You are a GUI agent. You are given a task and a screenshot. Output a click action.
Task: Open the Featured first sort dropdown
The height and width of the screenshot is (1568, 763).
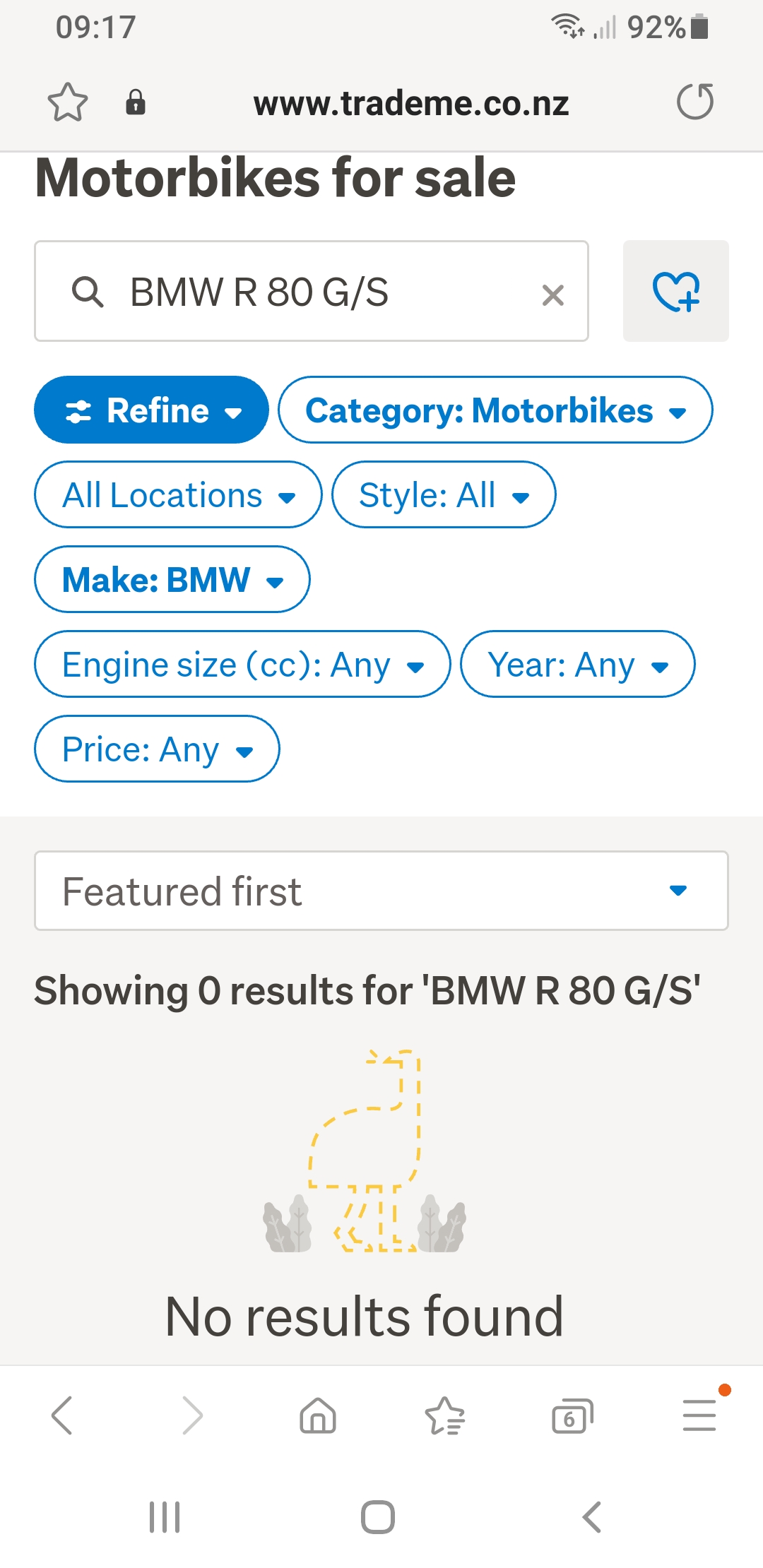(381, 891)
